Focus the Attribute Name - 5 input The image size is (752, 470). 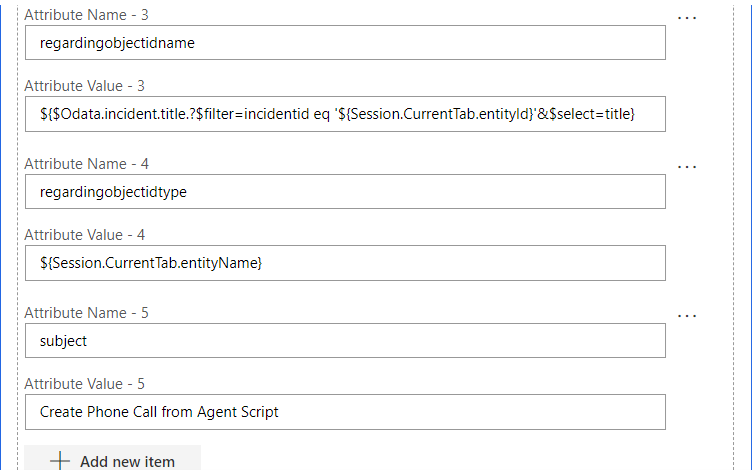[345, 341]
